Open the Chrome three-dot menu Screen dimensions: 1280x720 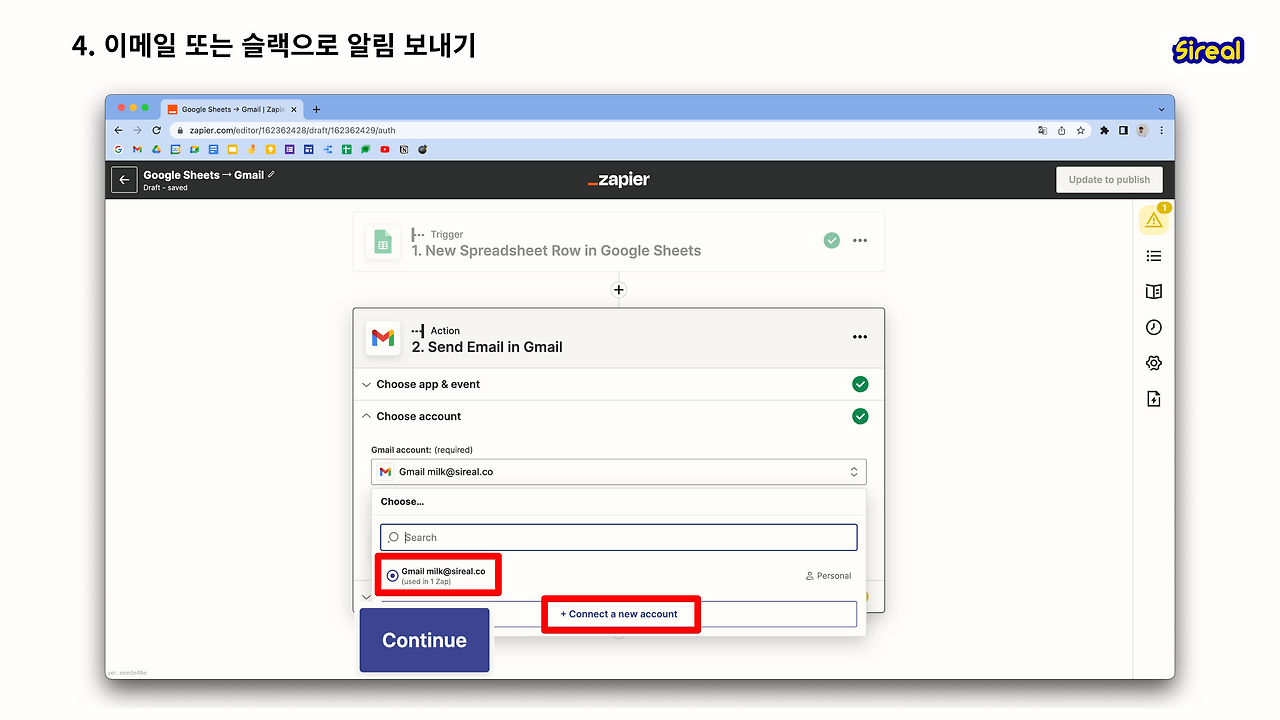(1161, 130)
